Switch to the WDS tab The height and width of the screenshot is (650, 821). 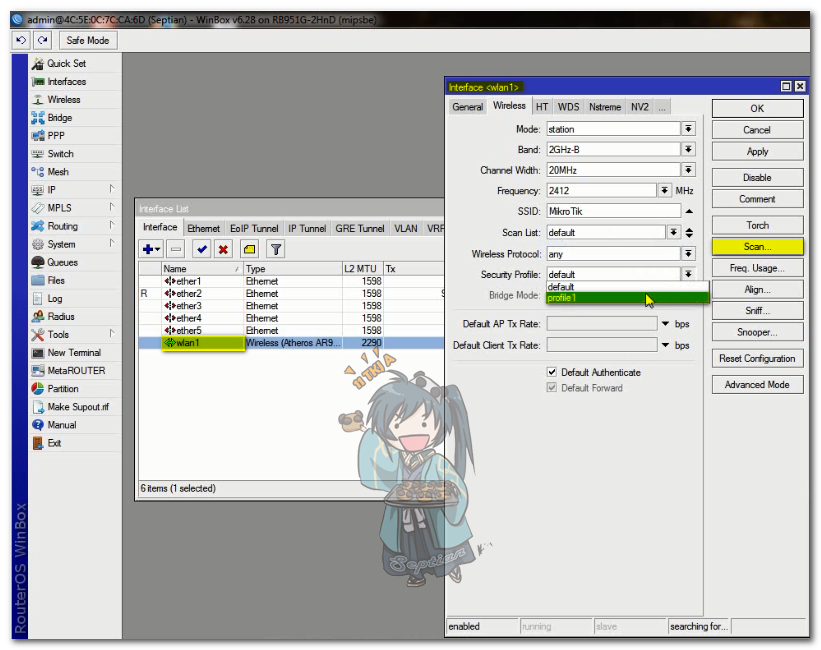click(568, 107)
